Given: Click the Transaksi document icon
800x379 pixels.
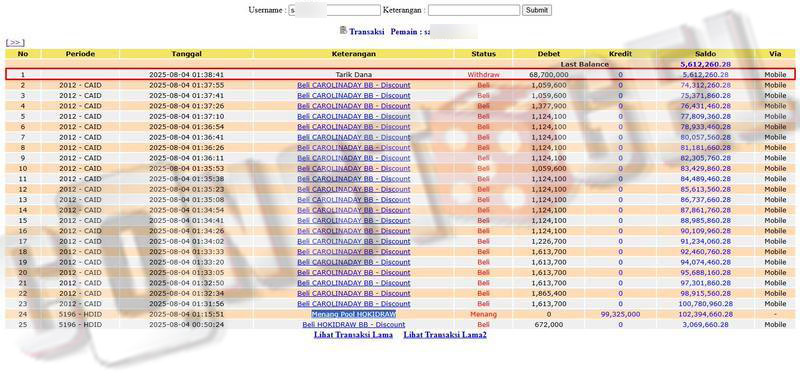Looking at the screenshot, I should click(x=343, y=31).
